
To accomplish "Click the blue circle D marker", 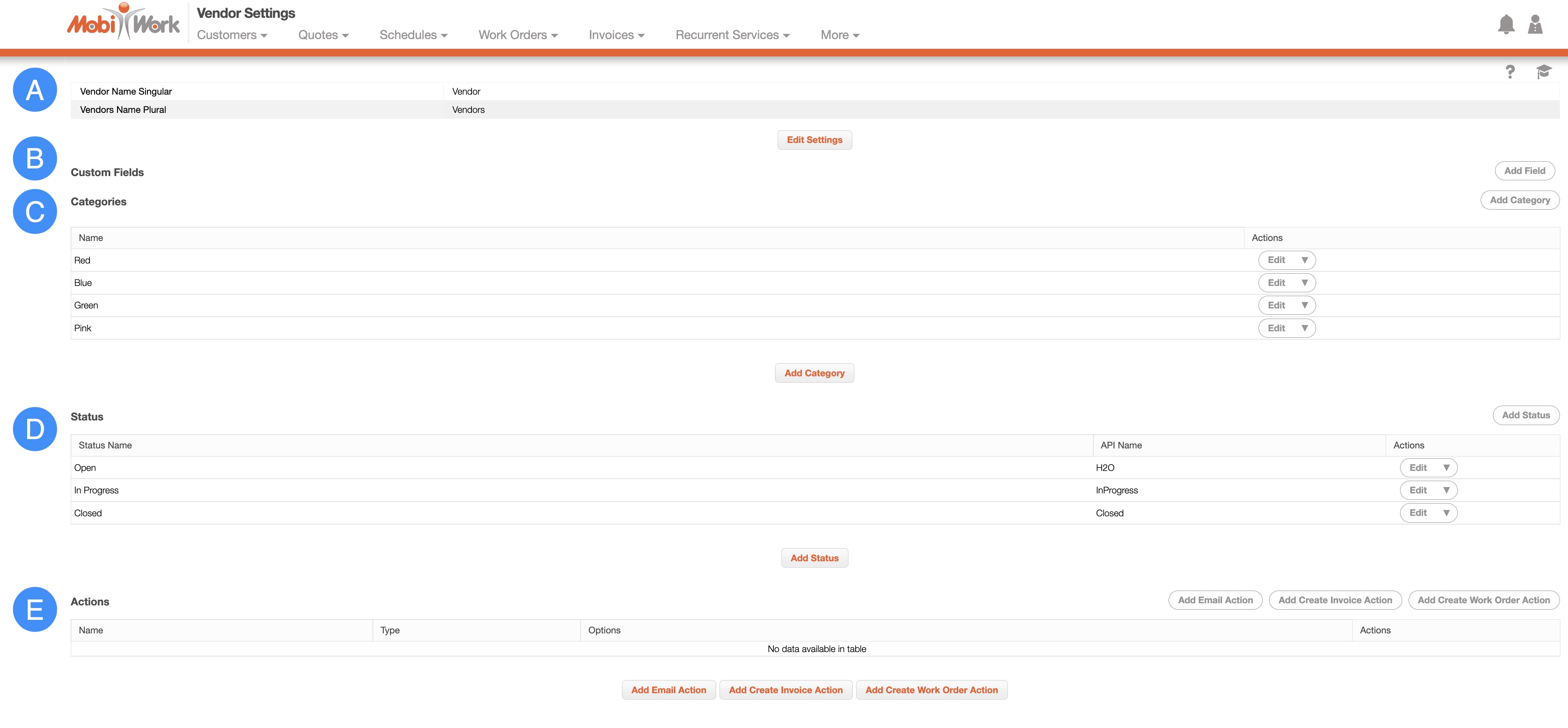I will point(35,429).
